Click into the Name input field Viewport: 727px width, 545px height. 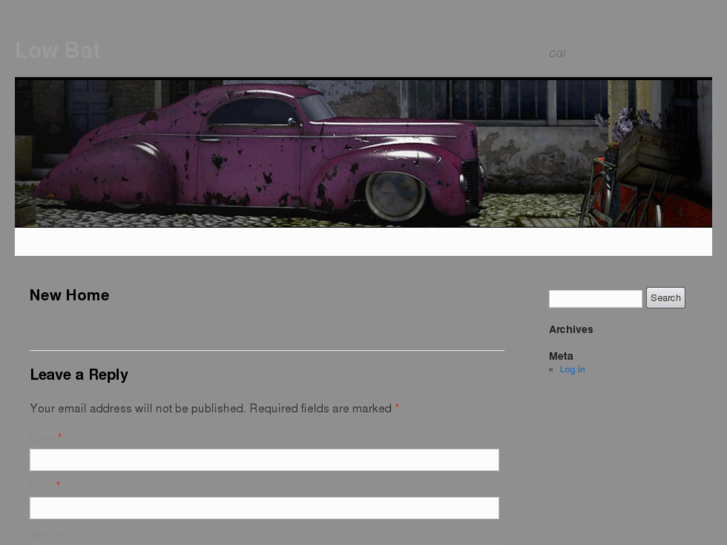pos(264,460)
